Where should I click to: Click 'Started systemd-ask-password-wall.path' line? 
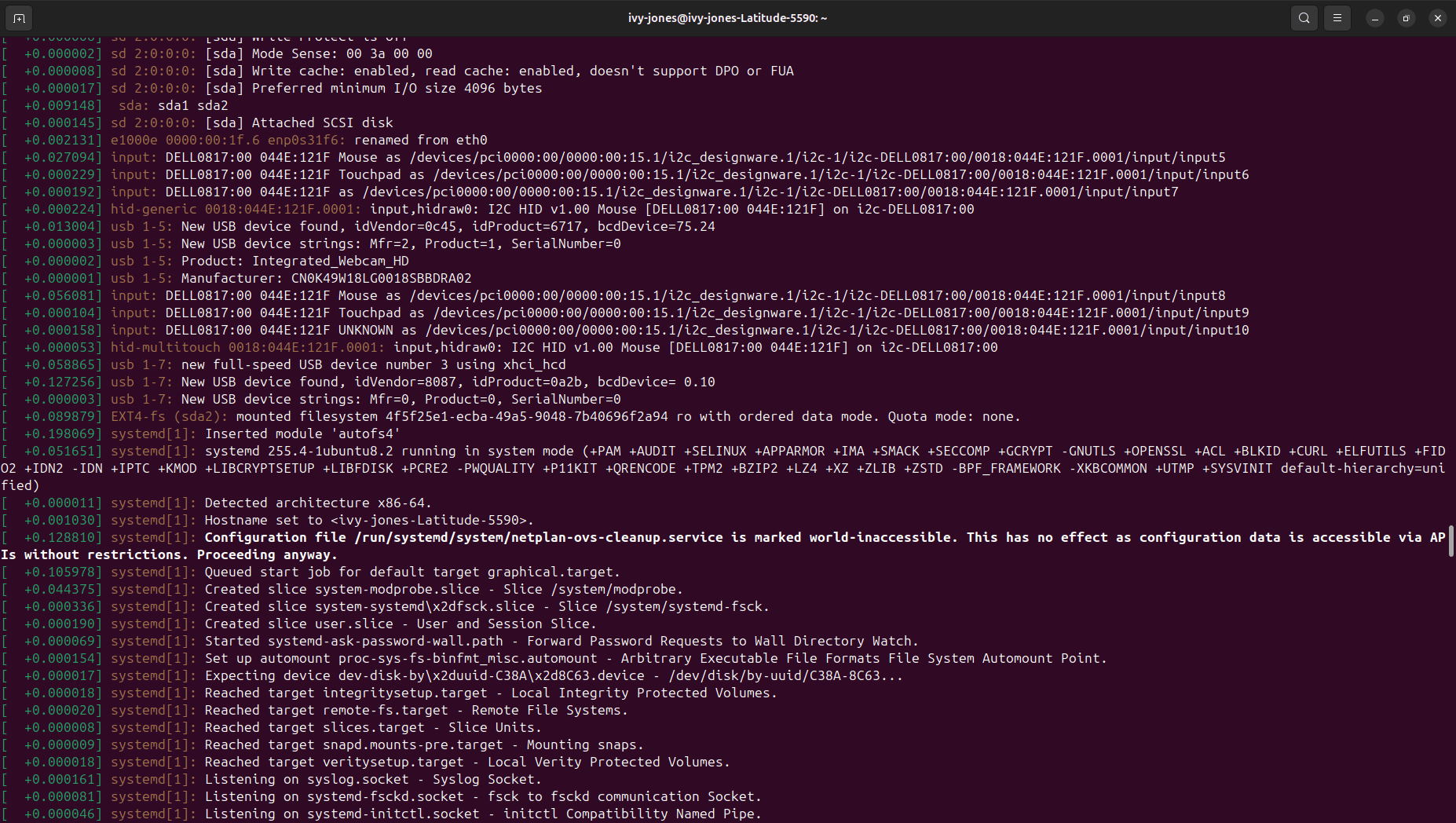pos(460,641)
